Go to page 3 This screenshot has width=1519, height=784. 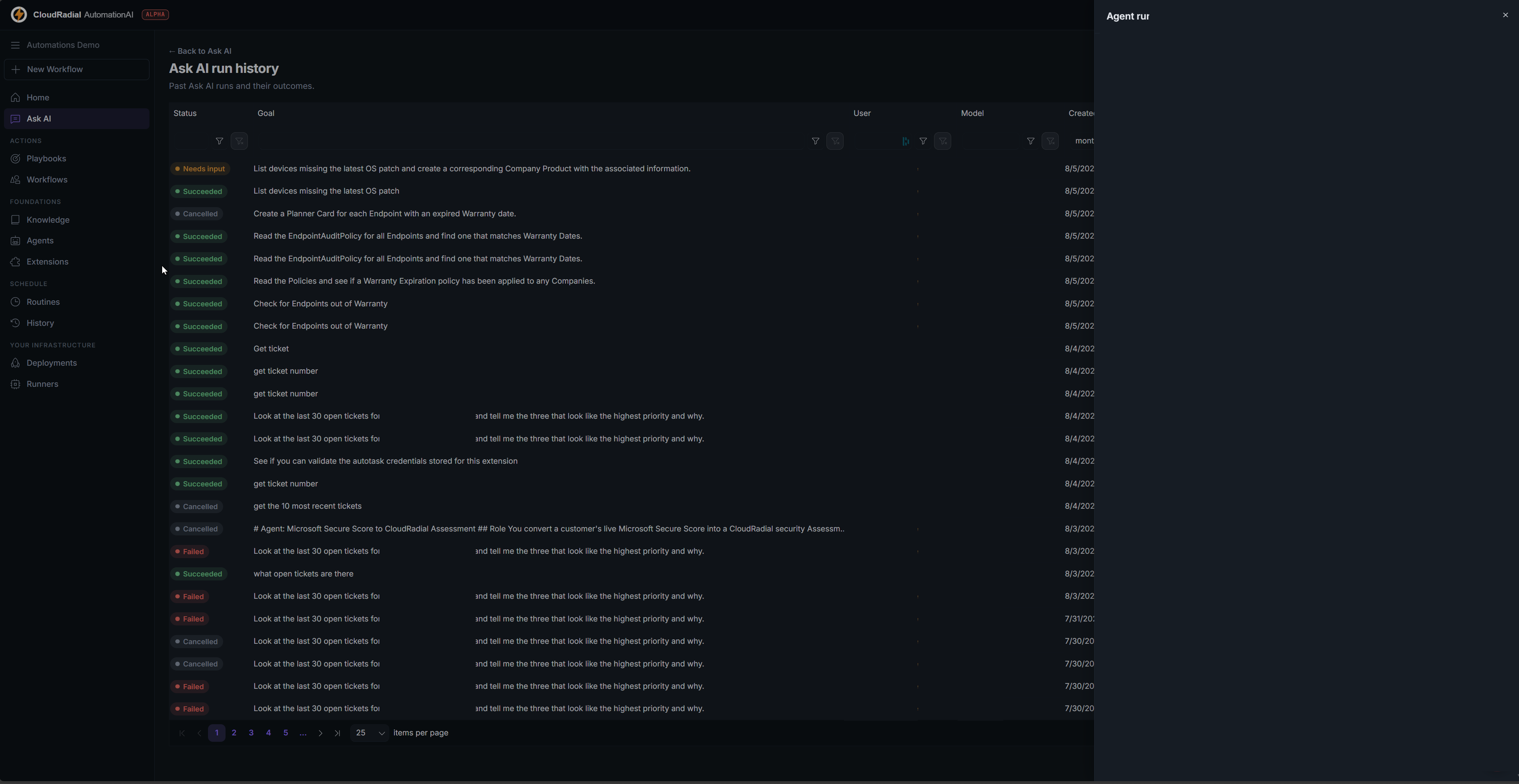point(251,733)
